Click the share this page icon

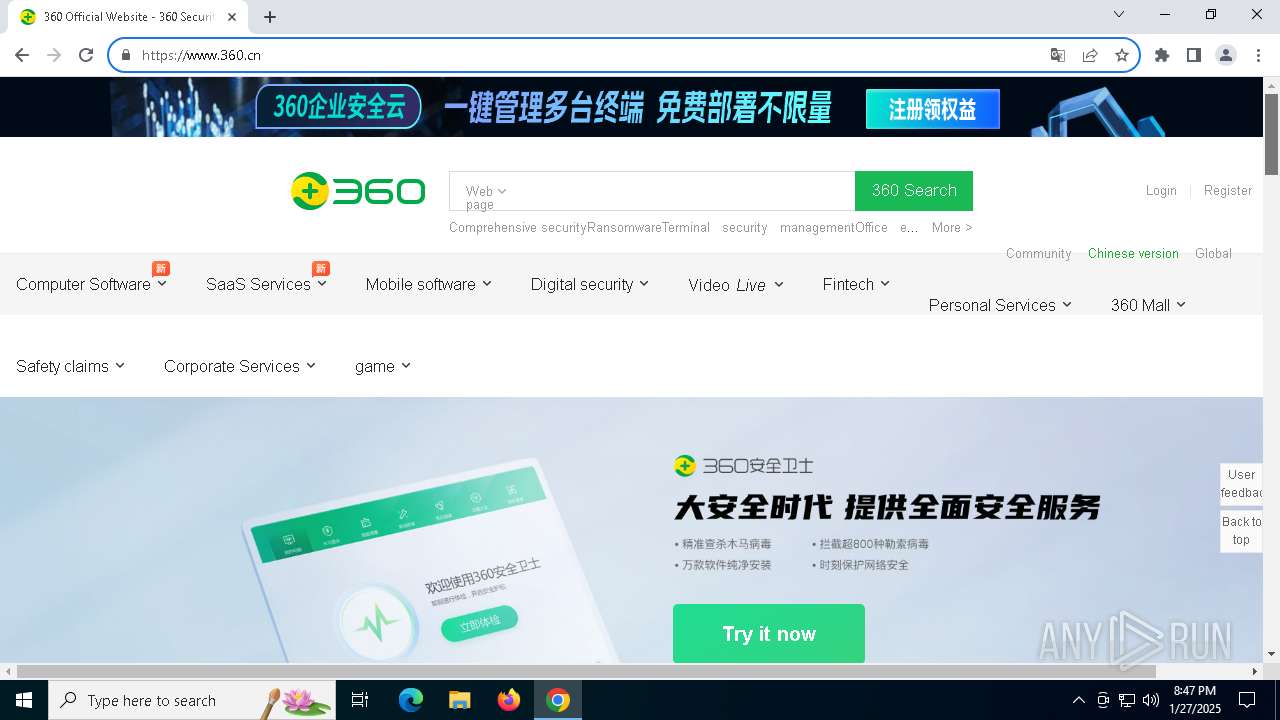[x=1090, y=55]
